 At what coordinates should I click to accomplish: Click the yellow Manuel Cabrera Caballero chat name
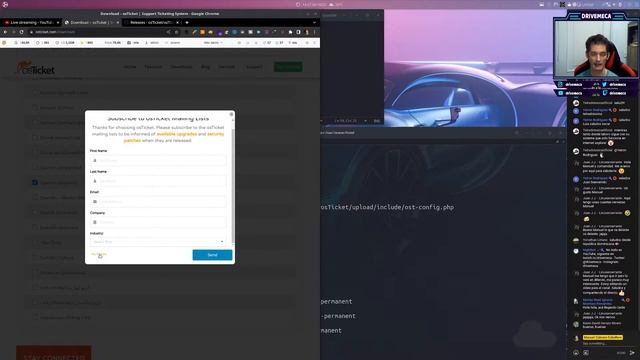click(603, 338)
